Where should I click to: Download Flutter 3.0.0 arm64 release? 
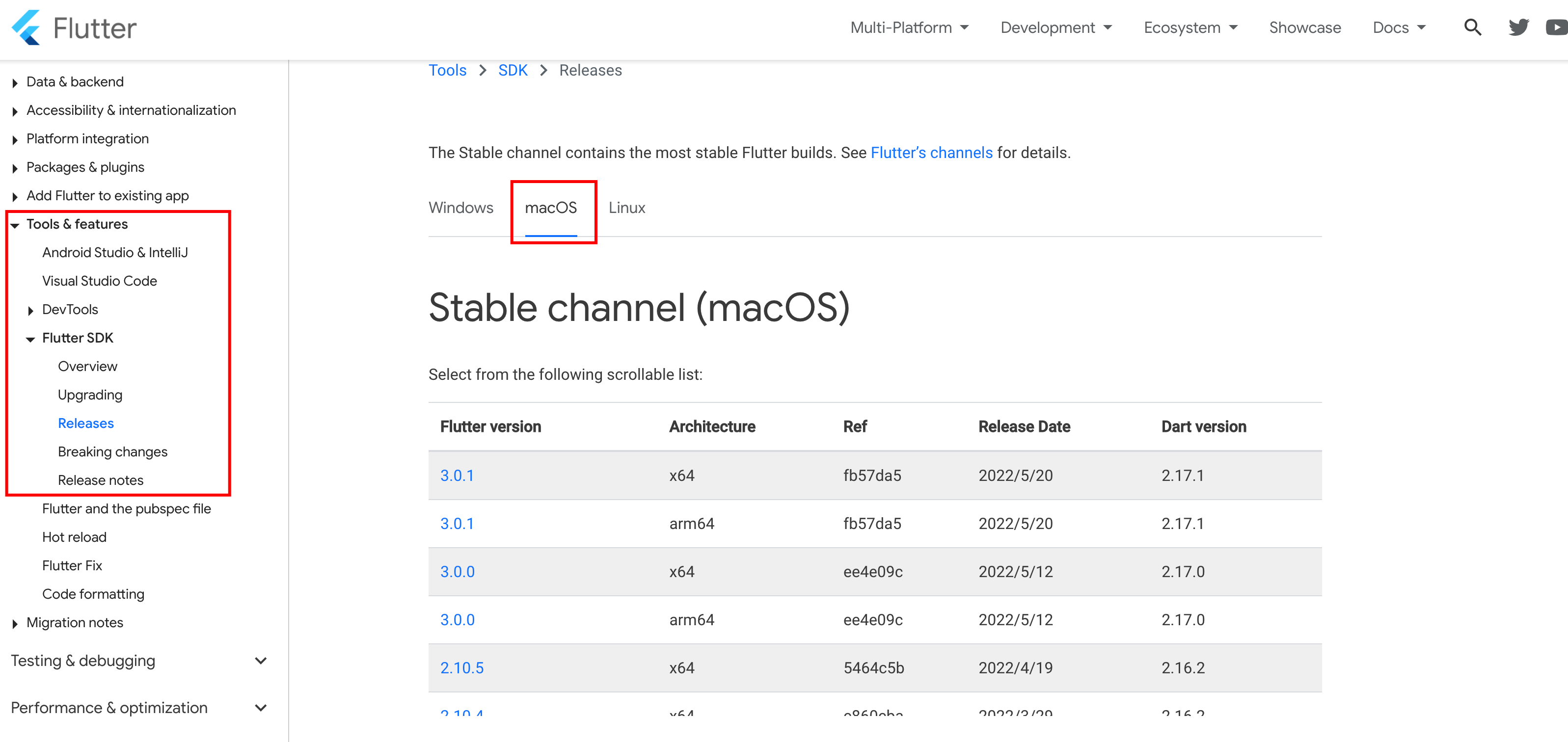pyautogui.click(x=457, y=620)
